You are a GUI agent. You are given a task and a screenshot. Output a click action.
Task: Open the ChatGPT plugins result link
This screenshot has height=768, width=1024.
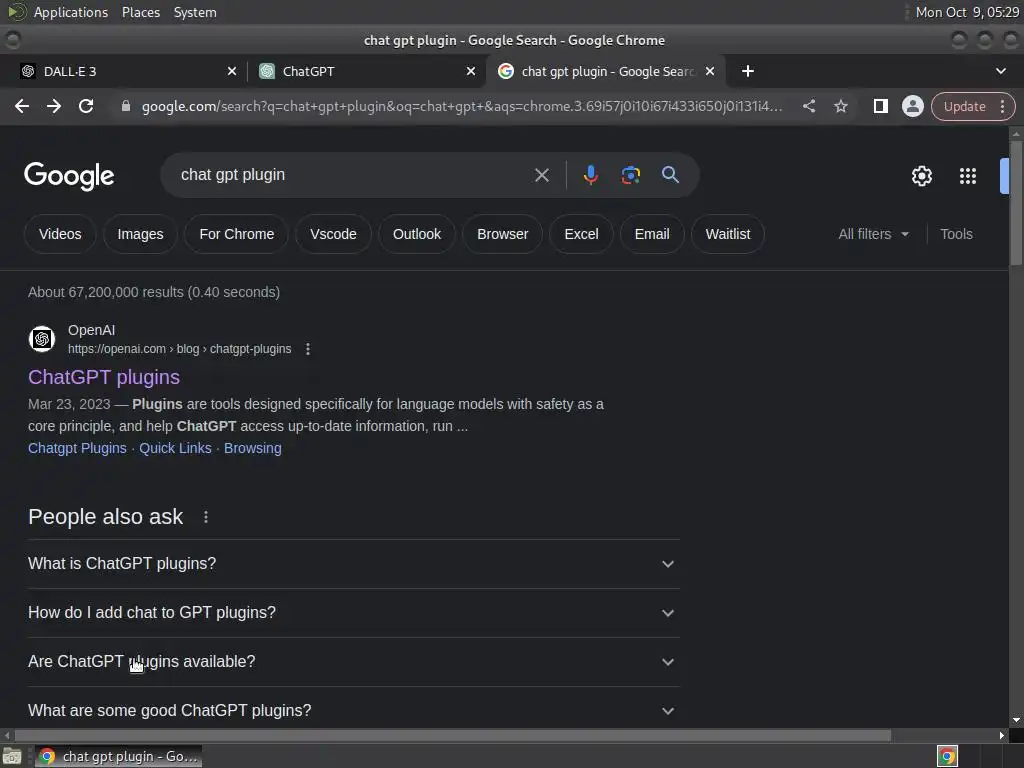(104, 377)
